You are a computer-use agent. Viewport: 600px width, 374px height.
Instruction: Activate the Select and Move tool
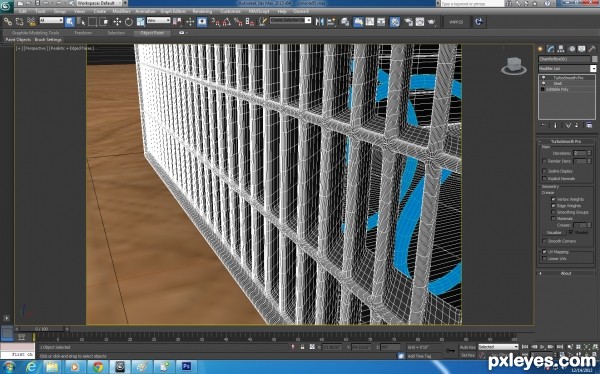(117, 22)
